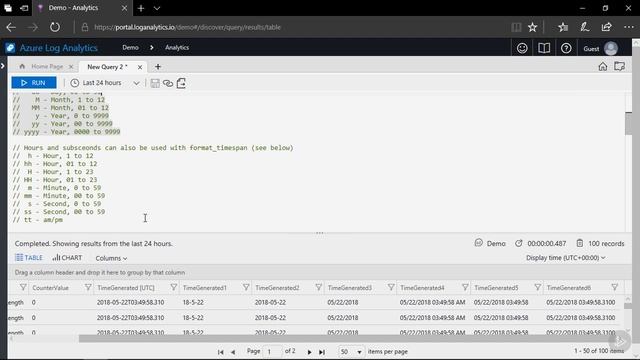Viewport: 640px width, 360px height.
Task: Switch to CHART results view
Action: (x=67, y=258)
